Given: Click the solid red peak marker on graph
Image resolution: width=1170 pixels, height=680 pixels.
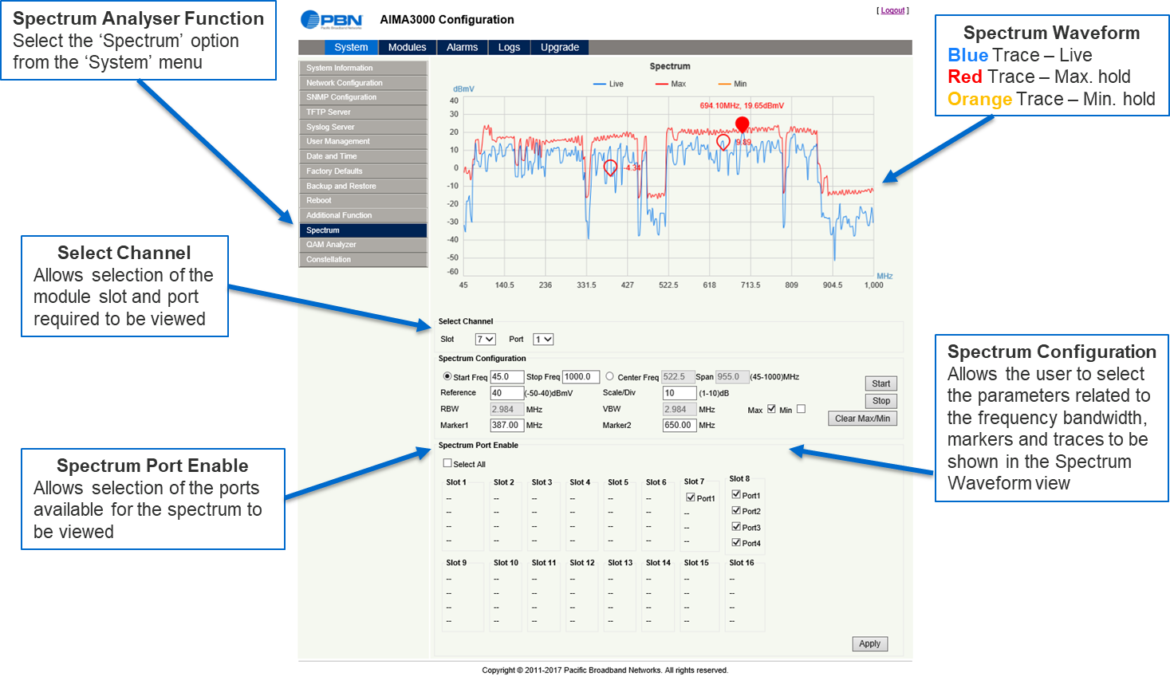Looking at the screenshot, I should pyautogui.click(x=742, y=125).
